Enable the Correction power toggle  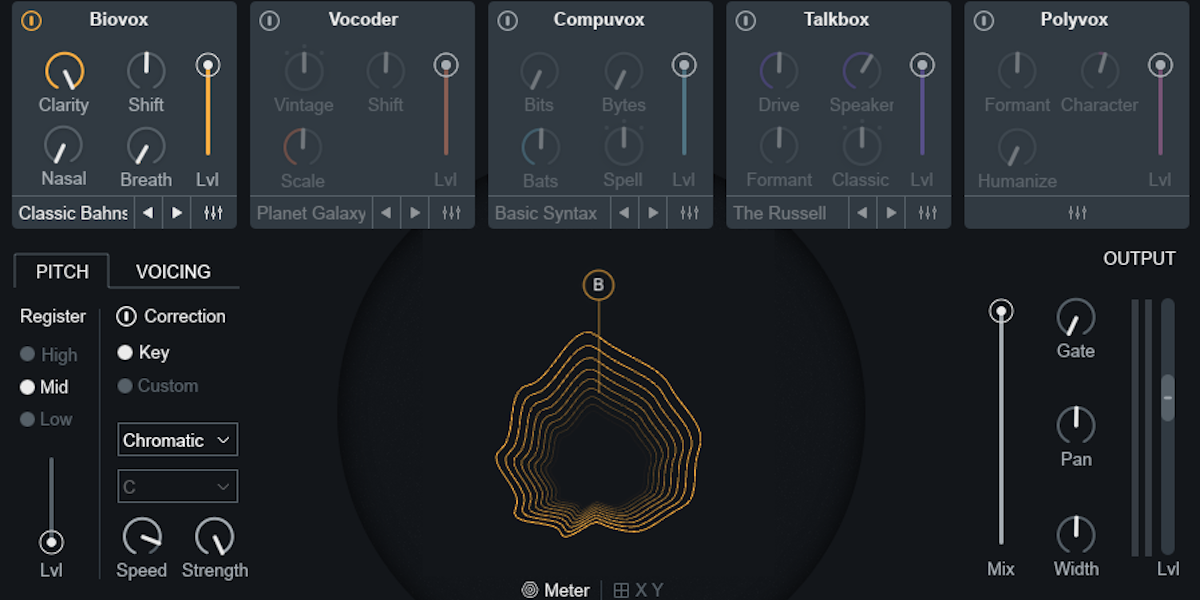127,317
